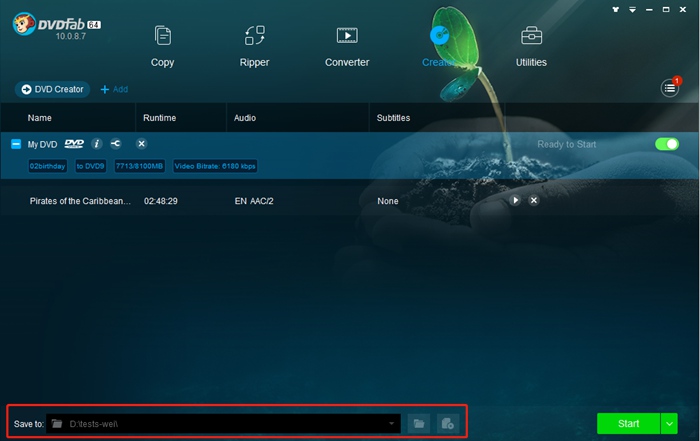Change the output via to DVD9 tag
The image size is (700, 441).
point(90,166)
